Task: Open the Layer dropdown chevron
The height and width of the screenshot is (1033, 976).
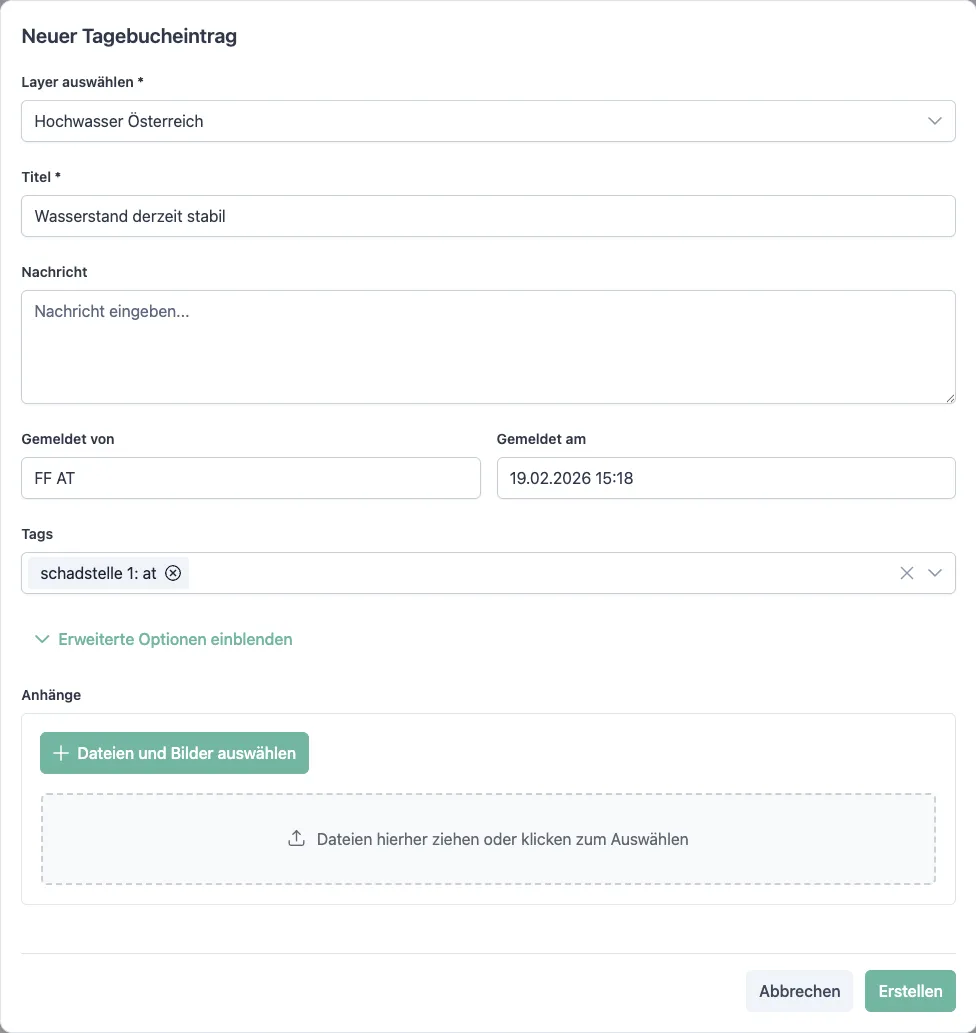Action: [935, 121]
